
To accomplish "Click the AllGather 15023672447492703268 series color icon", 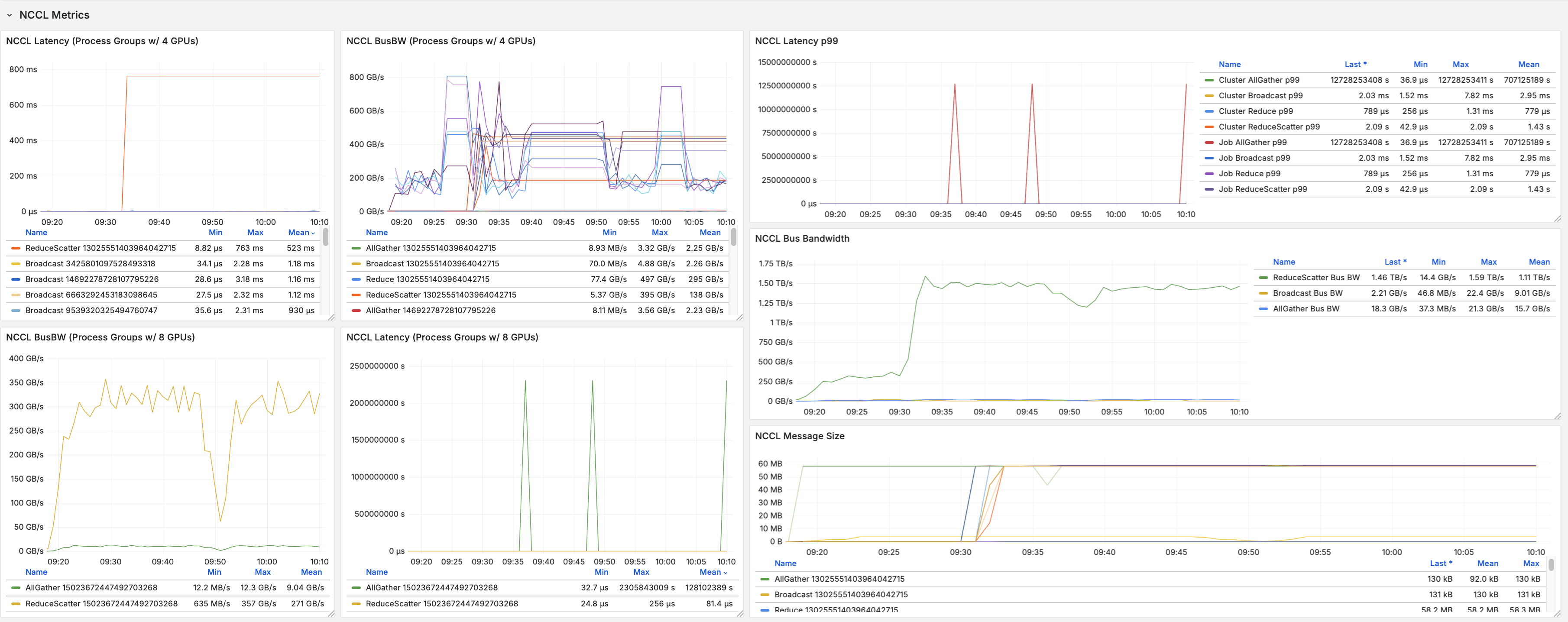I will (x=16, y=587).
